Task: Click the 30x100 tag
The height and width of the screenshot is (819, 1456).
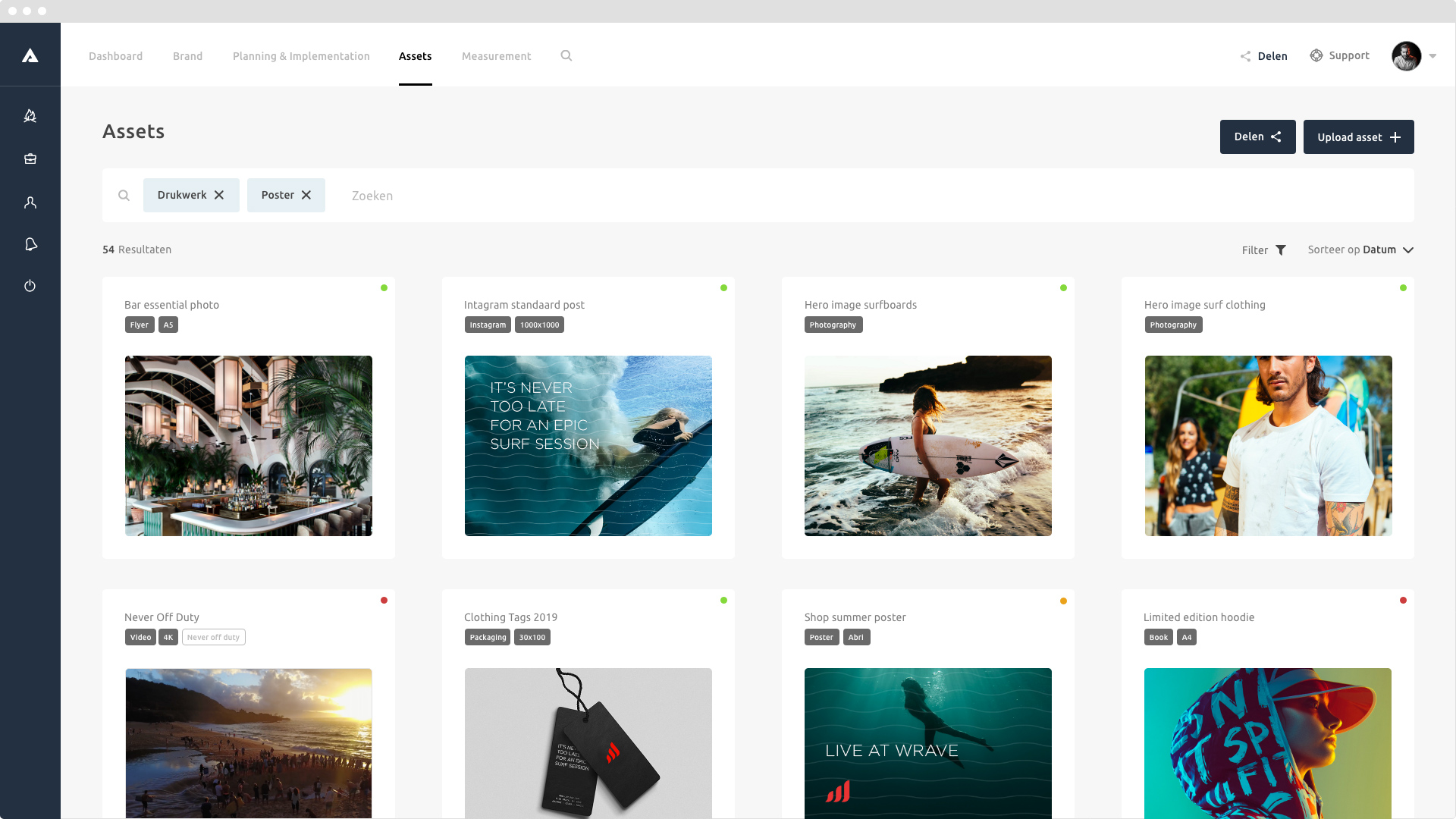Action: tap(532, 637)
